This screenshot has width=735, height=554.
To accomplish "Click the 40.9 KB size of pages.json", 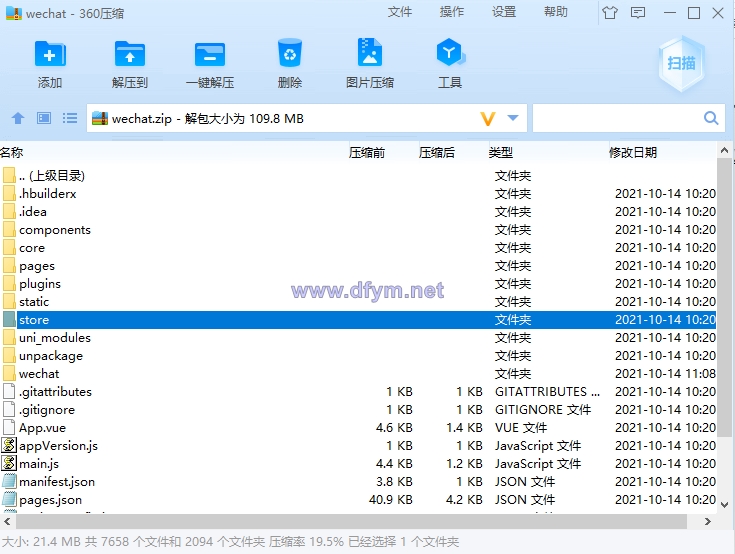I will pos(391,500).
